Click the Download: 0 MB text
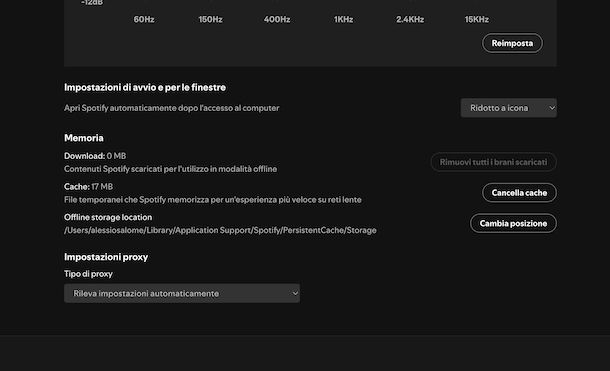The height and width of the screenshot is (371, 610). tap(95, 156)
